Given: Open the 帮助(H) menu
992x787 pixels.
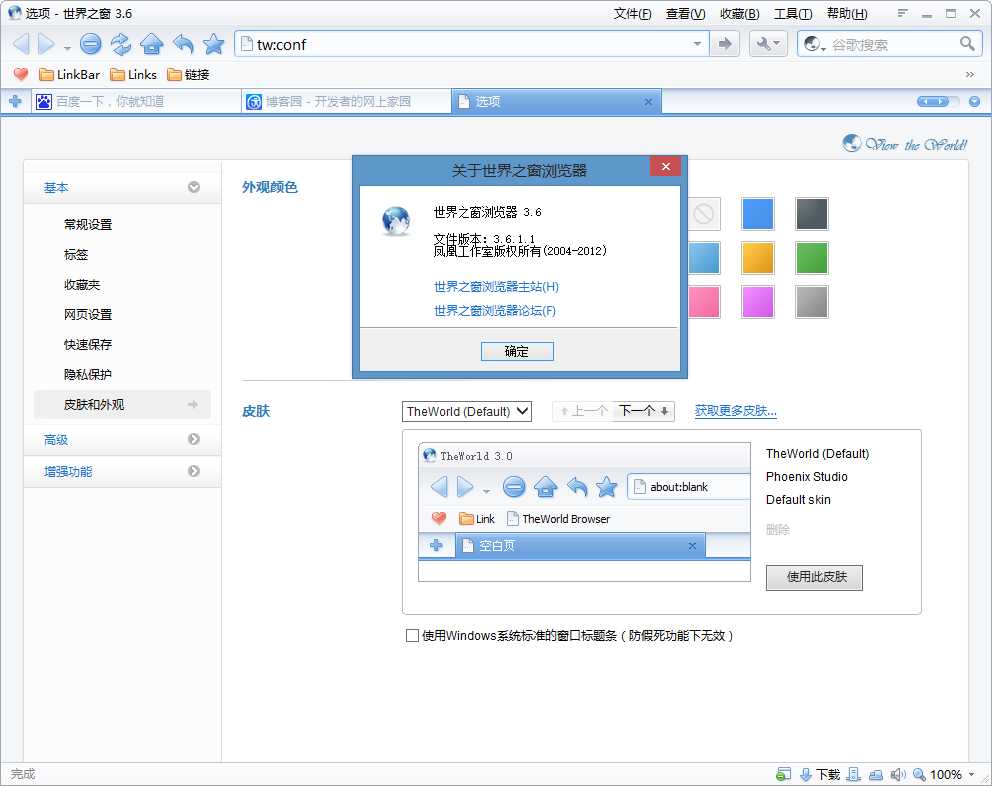Looking at the screenshot, I should coord(846,13).
